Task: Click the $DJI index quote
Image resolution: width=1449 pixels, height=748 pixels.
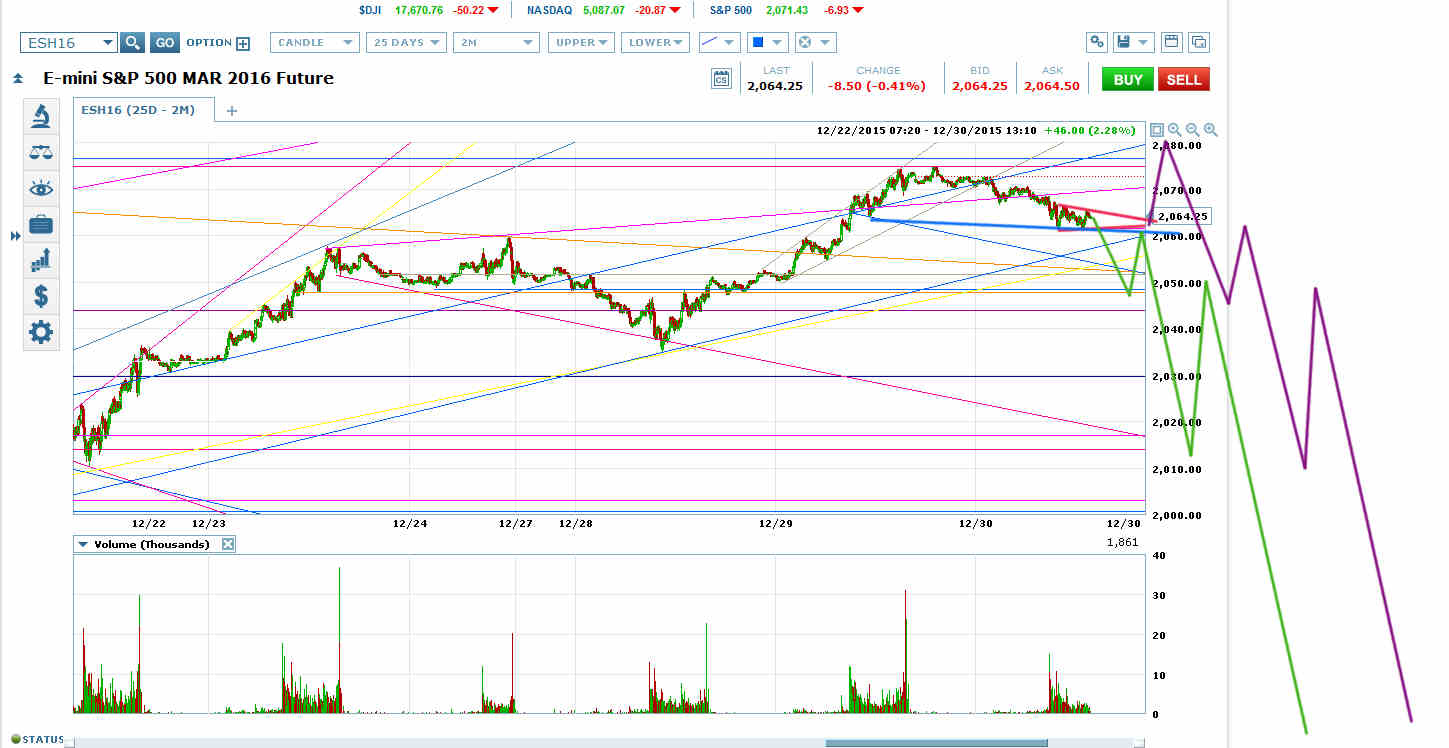Action: click(429, 9)
